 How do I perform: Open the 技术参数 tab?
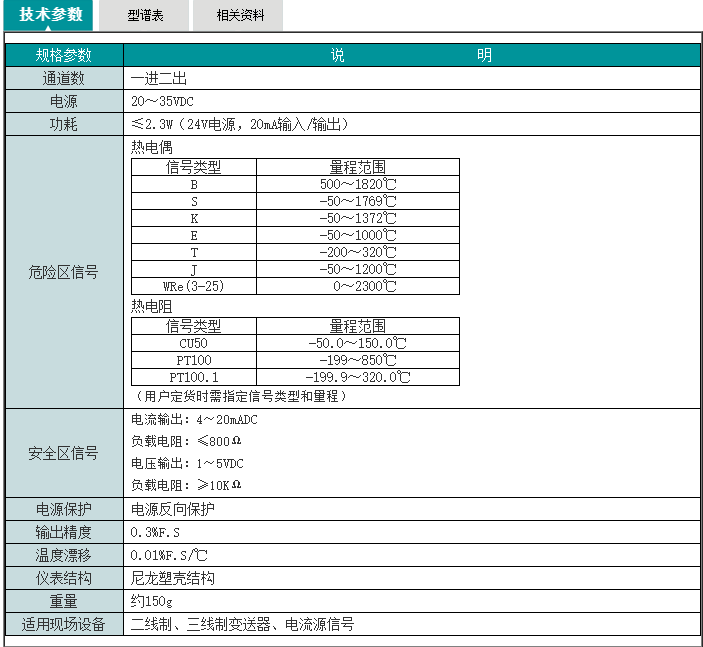[48, 15]
